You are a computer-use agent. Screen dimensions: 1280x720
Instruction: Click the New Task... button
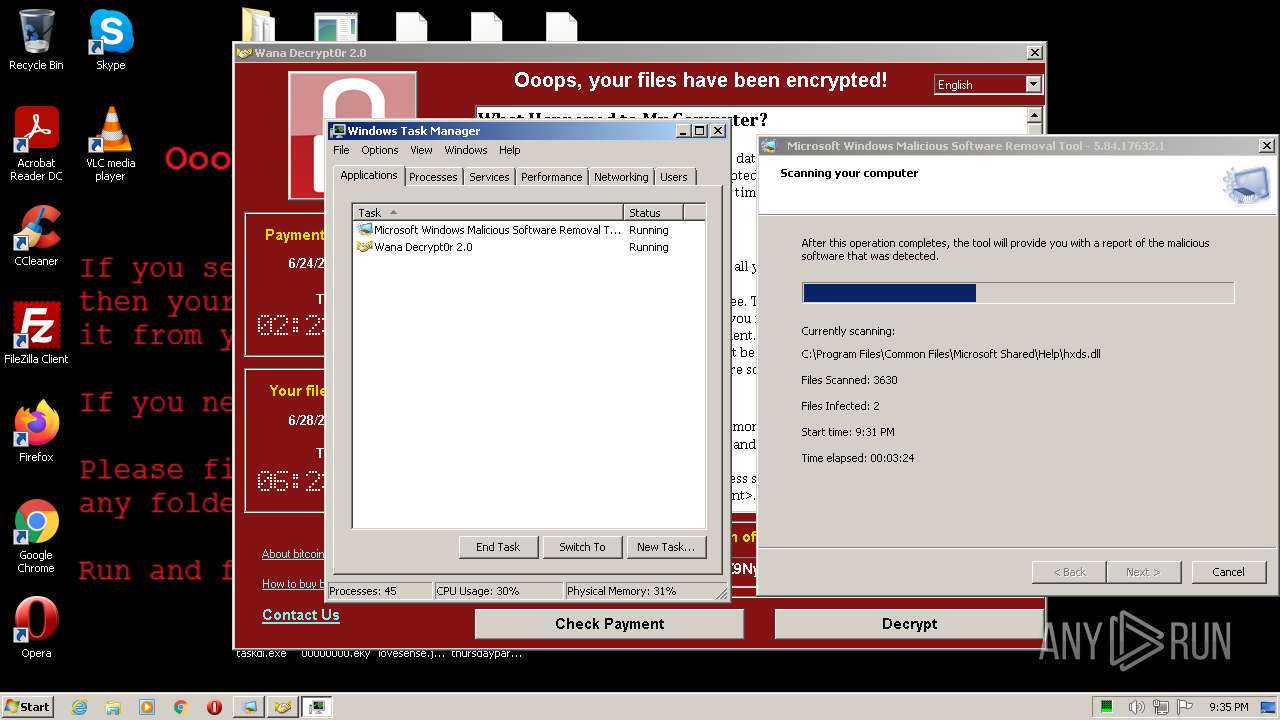click(666, 547)
